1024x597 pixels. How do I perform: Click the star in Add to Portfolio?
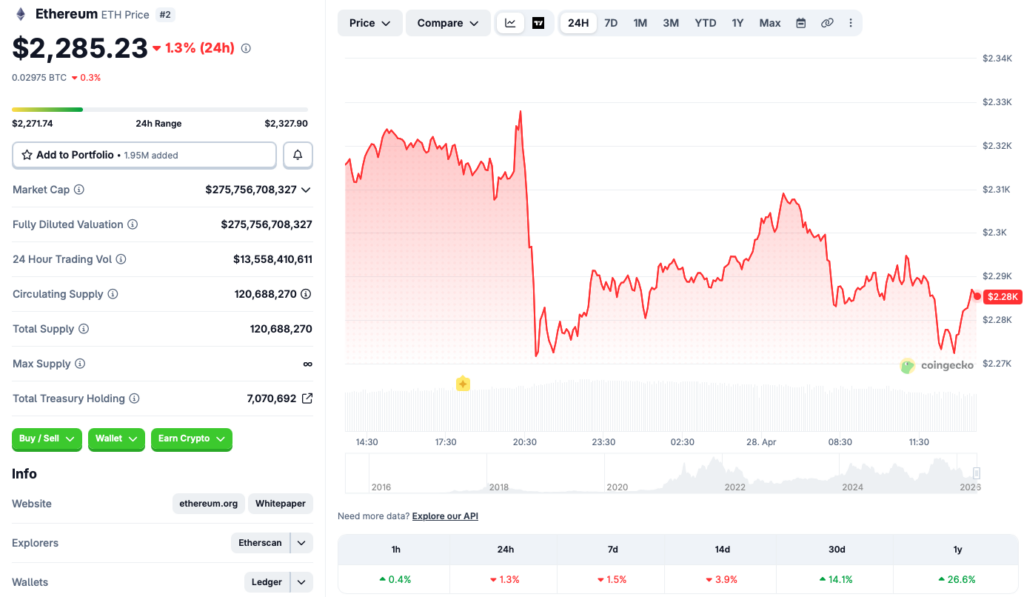[x=27, y=155]
